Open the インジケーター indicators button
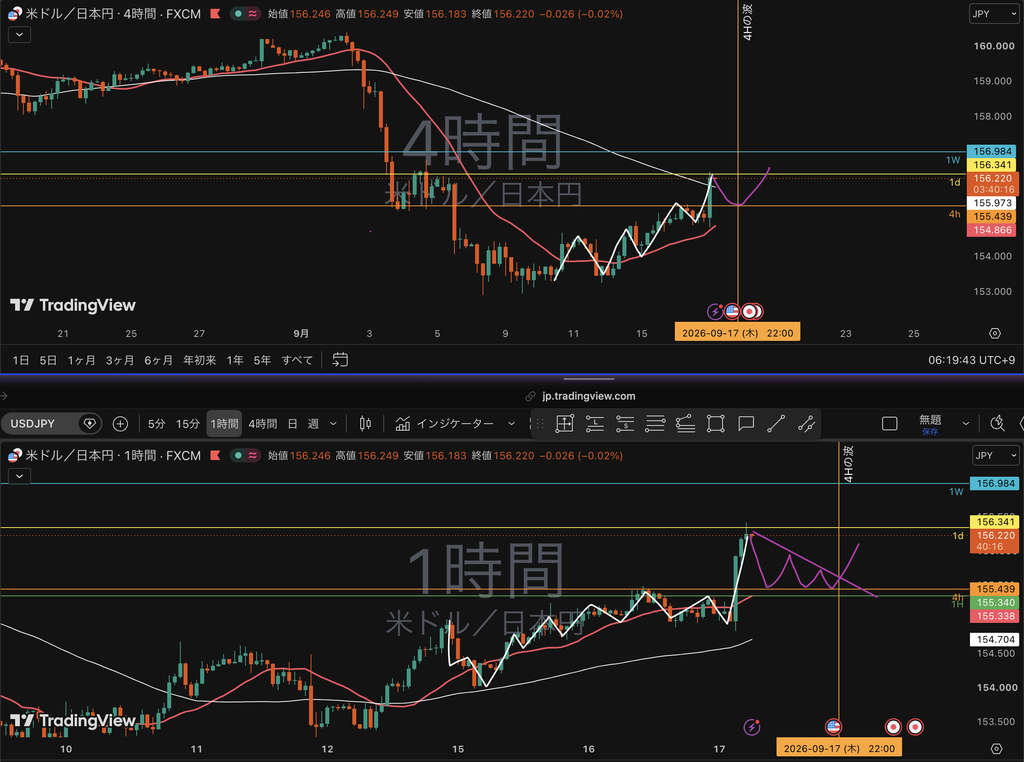The height and width of the screenshot is (762, 1024). [x=445, y=424]
